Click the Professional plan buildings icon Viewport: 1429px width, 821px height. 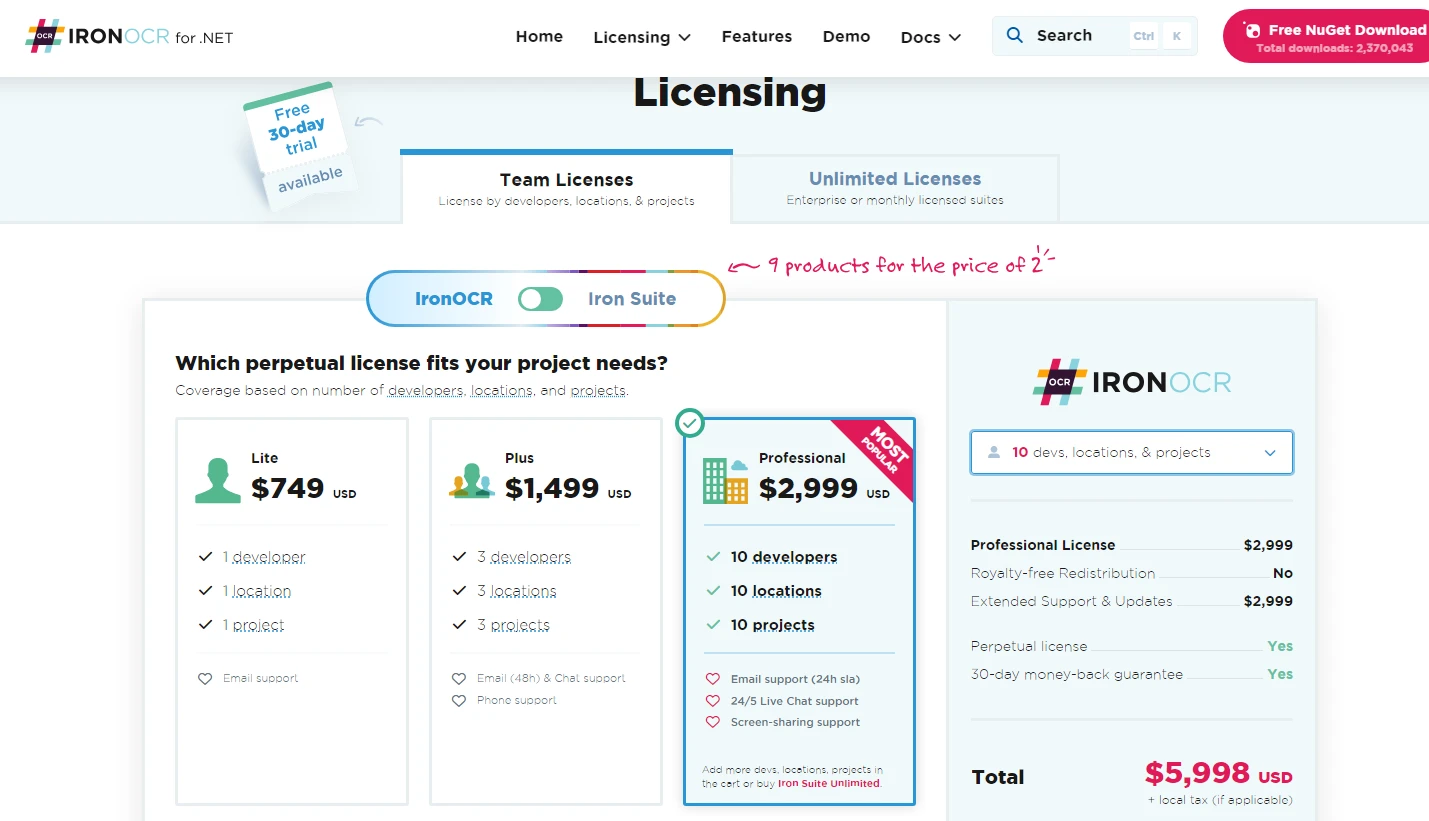coord(725,480)
